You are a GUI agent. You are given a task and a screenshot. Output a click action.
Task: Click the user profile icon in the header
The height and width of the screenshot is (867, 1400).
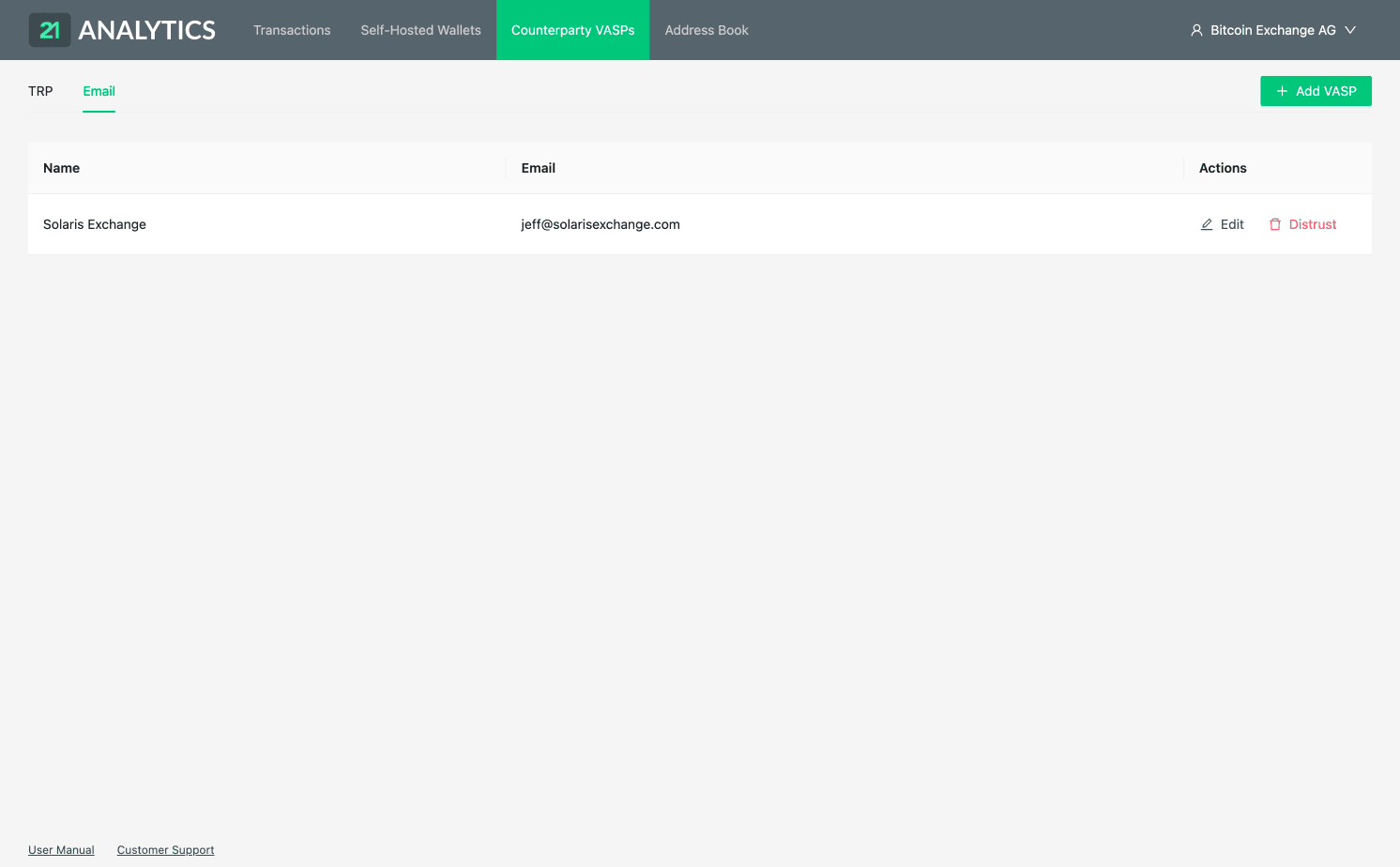pyautogui.click(x=1196, y=30)
